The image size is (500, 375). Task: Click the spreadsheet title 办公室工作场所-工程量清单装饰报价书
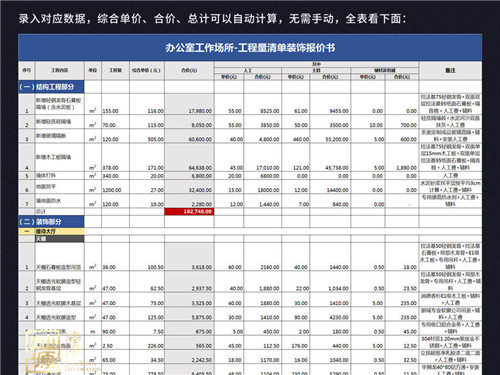tap(250, 48)
